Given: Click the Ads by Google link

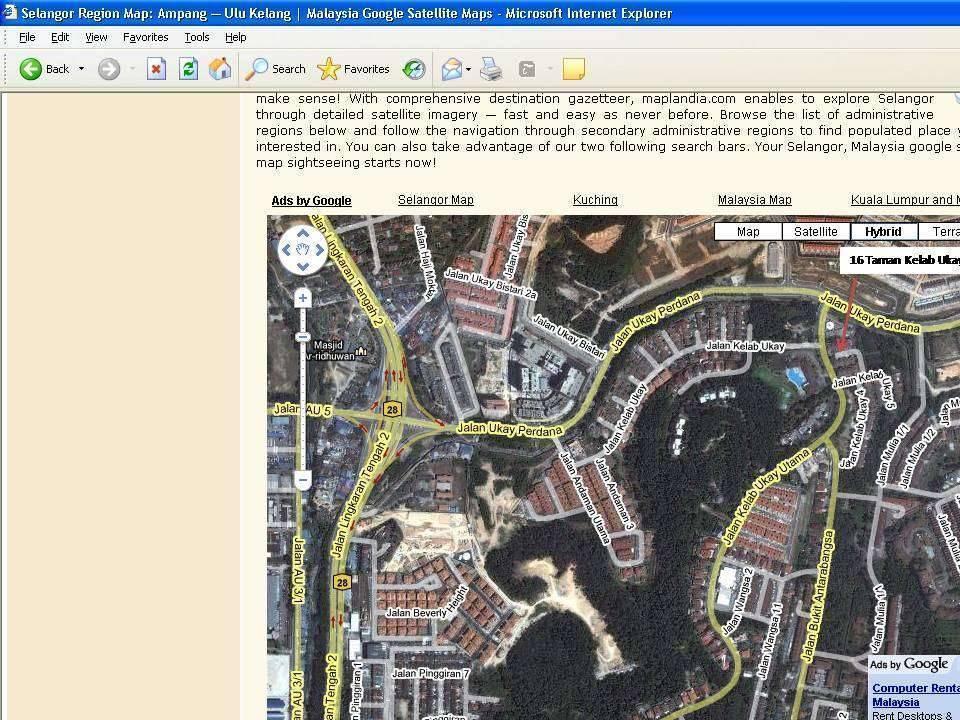Looking at the screenshot, I should [312, 201].
